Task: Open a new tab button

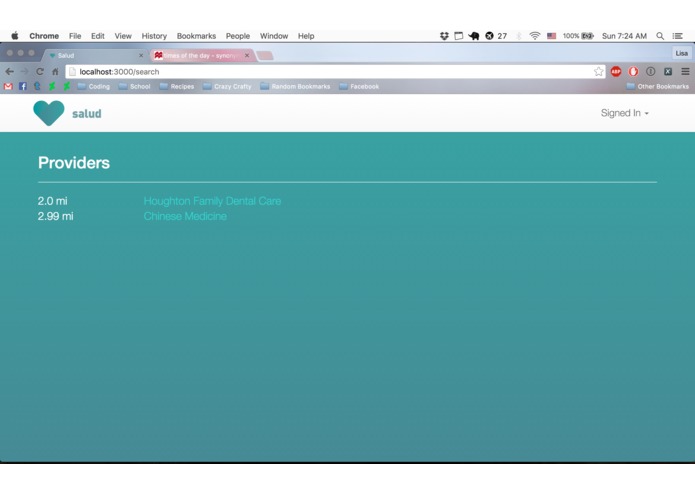Action: pos(265,55)
